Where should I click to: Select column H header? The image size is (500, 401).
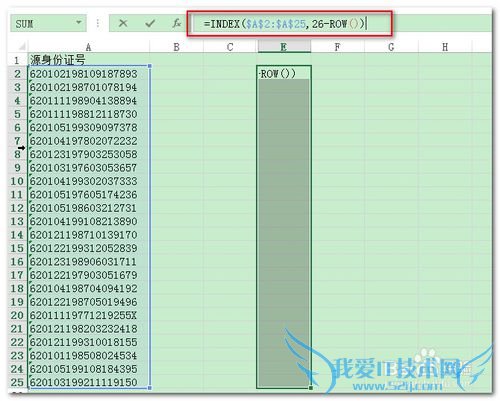point(445,47)
